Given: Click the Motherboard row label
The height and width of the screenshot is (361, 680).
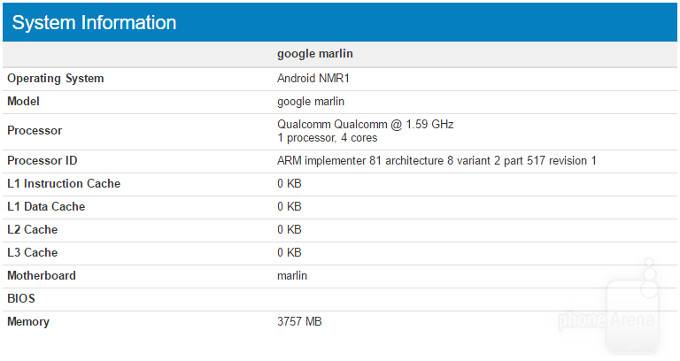Looking at the screenshot, I should (x=42, y=276).
